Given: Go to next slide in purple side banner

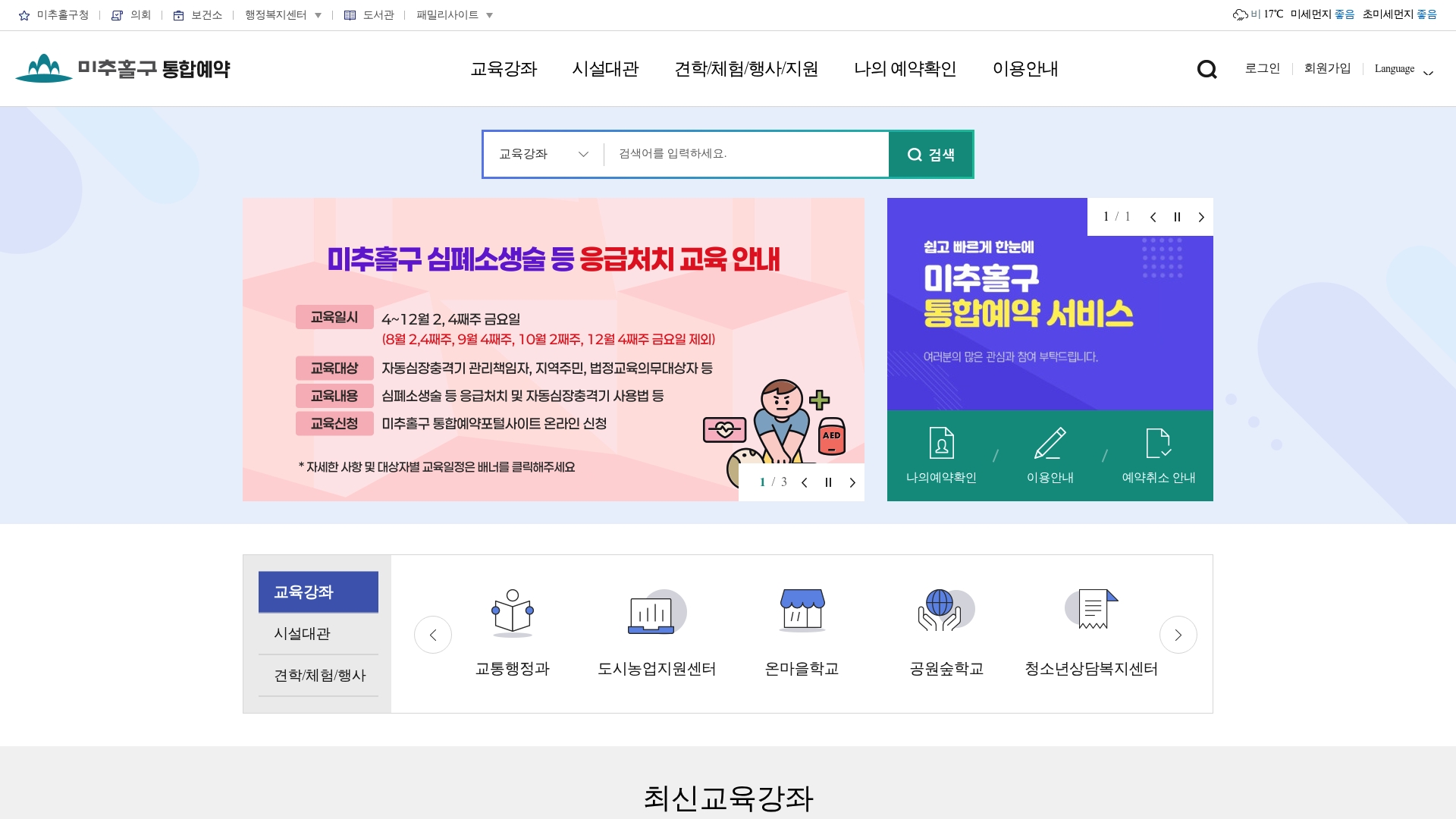Looking at the screenshot, I should 1201,217.
